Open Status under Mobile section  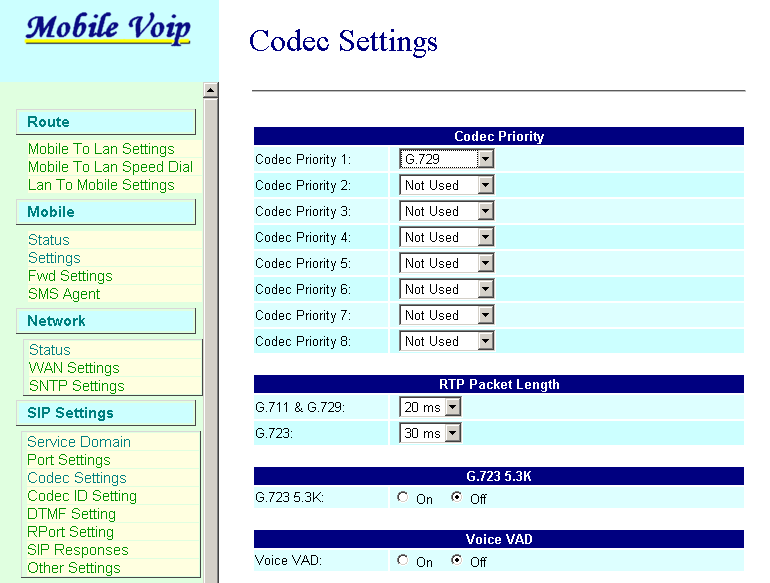(x=49, y=240)
